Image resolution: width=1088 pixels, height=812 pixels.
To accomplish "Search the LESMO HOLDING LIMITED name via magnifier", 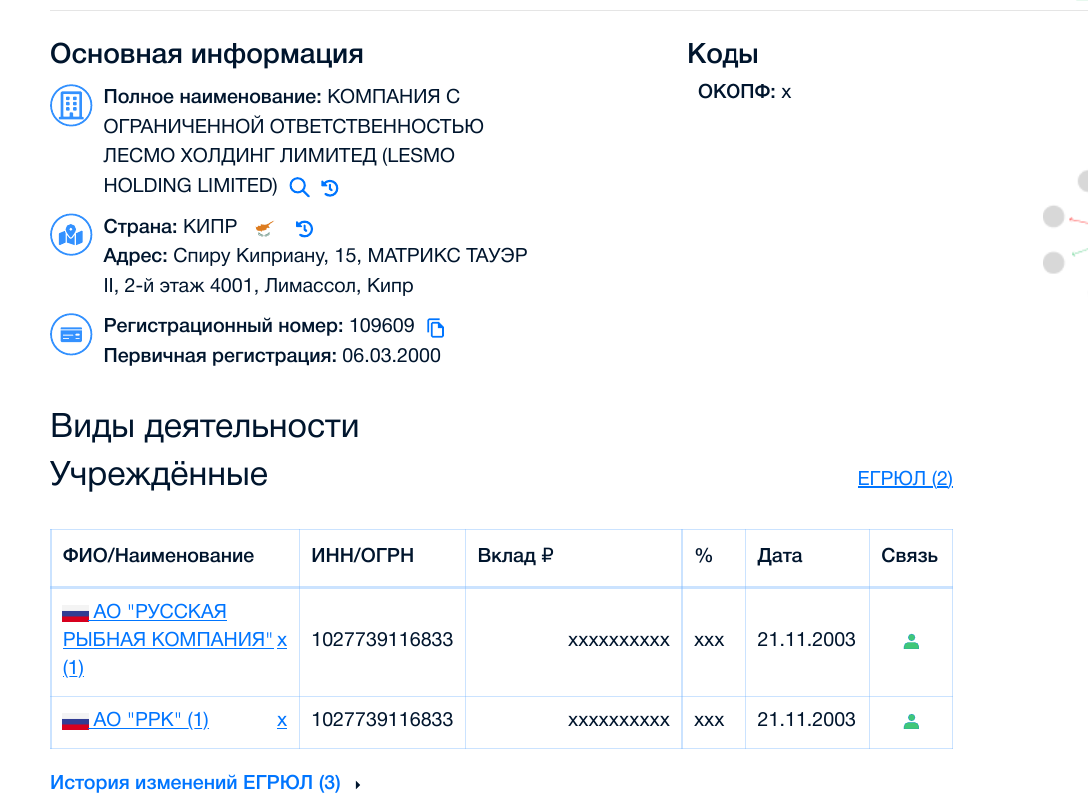I will (x=299, y=187).
